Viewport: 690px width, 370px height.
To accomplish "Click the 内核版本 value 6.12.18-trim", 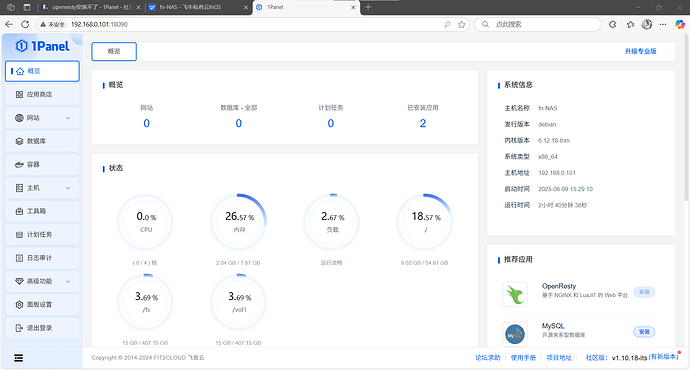I will (554, 141).
